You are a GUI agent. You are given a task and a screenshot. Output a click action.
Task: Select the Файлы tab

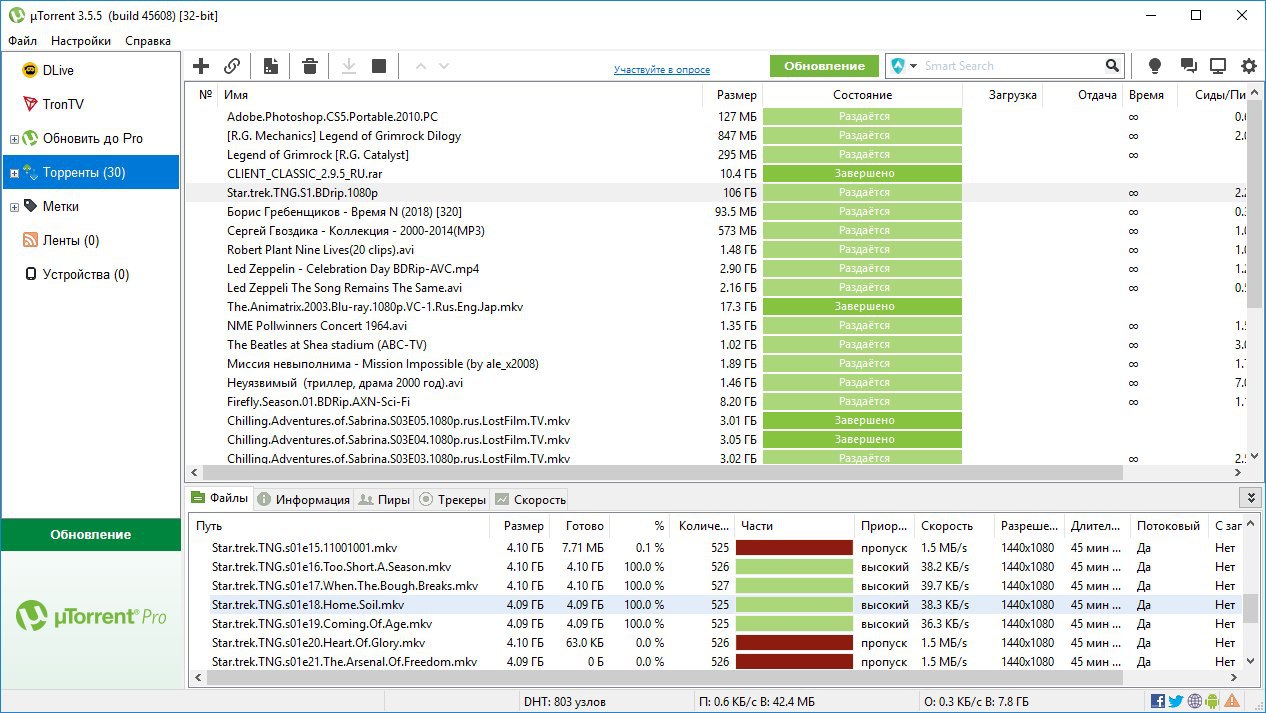coord(220,498)
